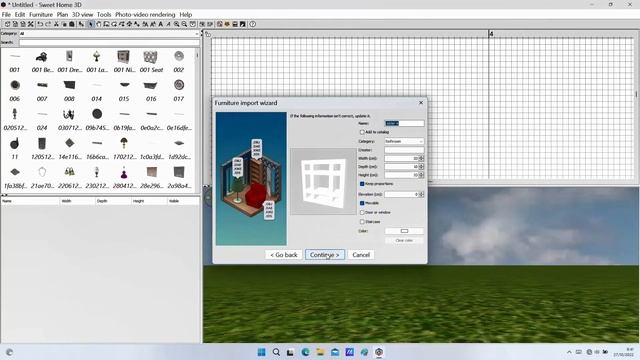
Task: Open the Photo-video rendering menu
Action: click(145, 15)
